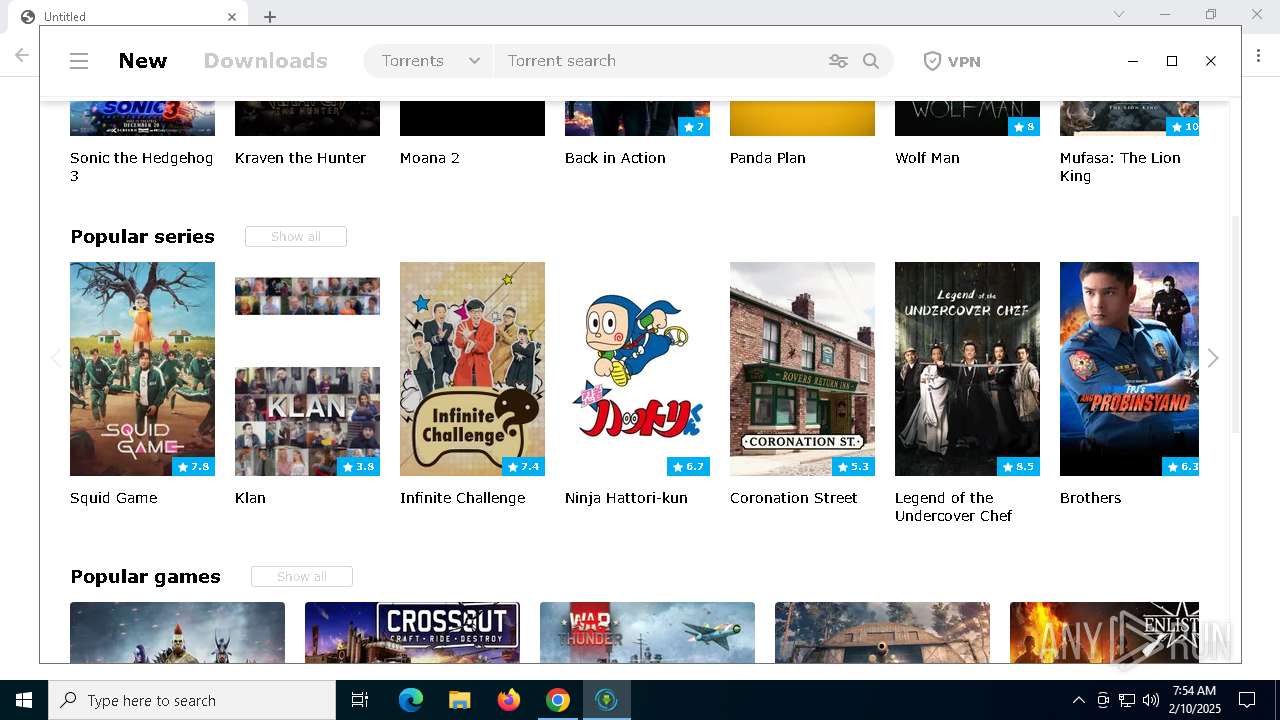Click Back in Action title
The height and width of the screenshot is (720, 1280).
(x=615, y=158)
